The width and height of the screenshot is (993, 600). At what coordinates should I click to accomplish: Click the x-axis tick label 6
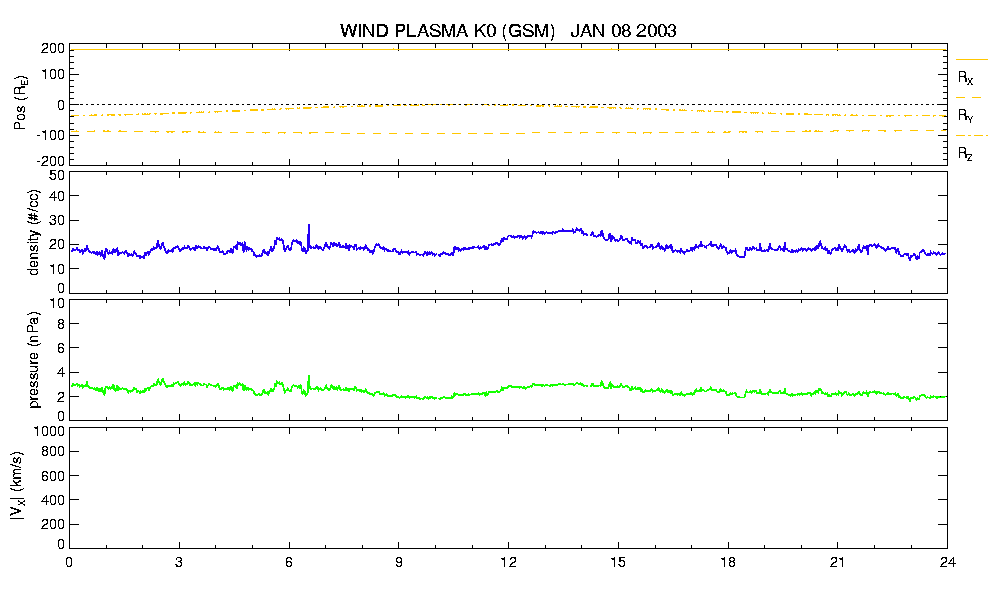(x=289, y=562)
